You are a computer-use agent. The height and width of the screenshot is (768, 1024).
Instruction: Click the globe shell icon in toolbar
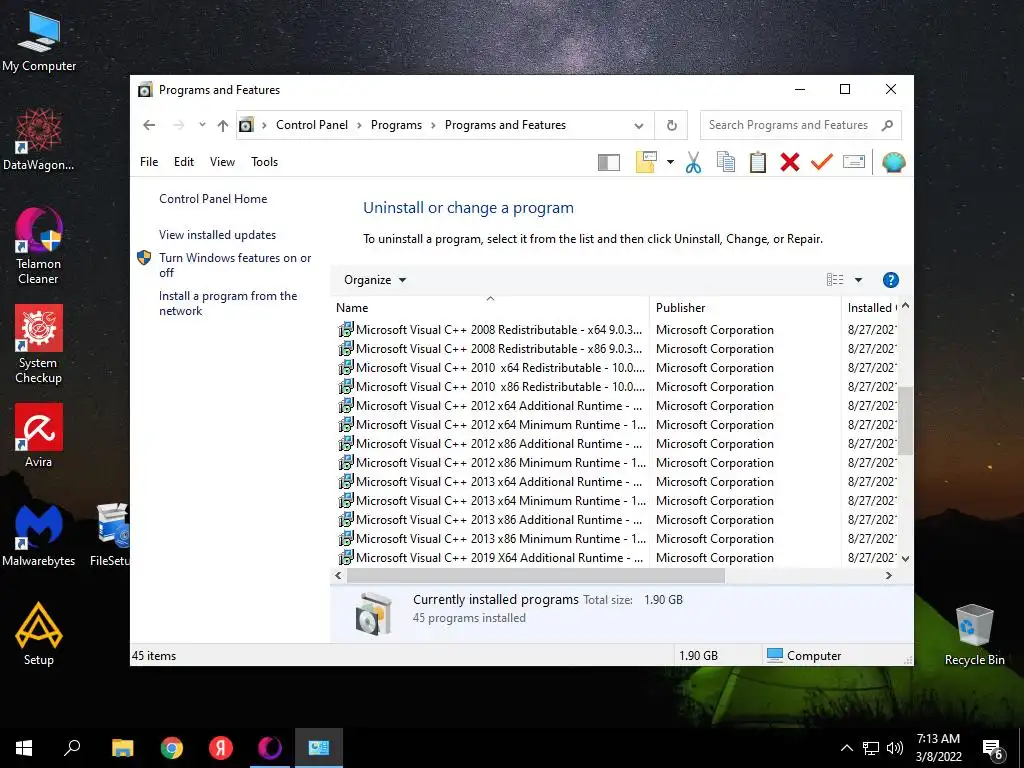point(893,162)
